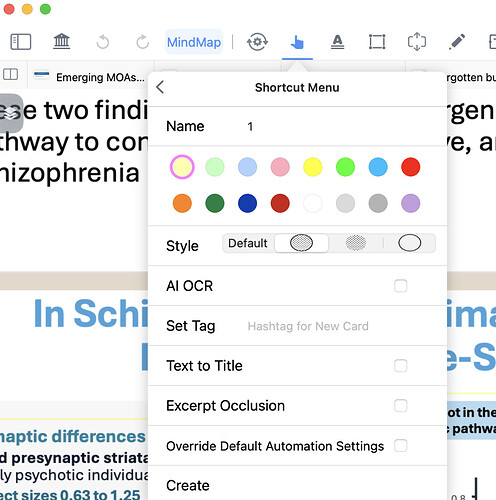This screenshot has height=500, width=496.
Task: Tick the Excerpt Occlusion checkbox
Action: [400, 406]
